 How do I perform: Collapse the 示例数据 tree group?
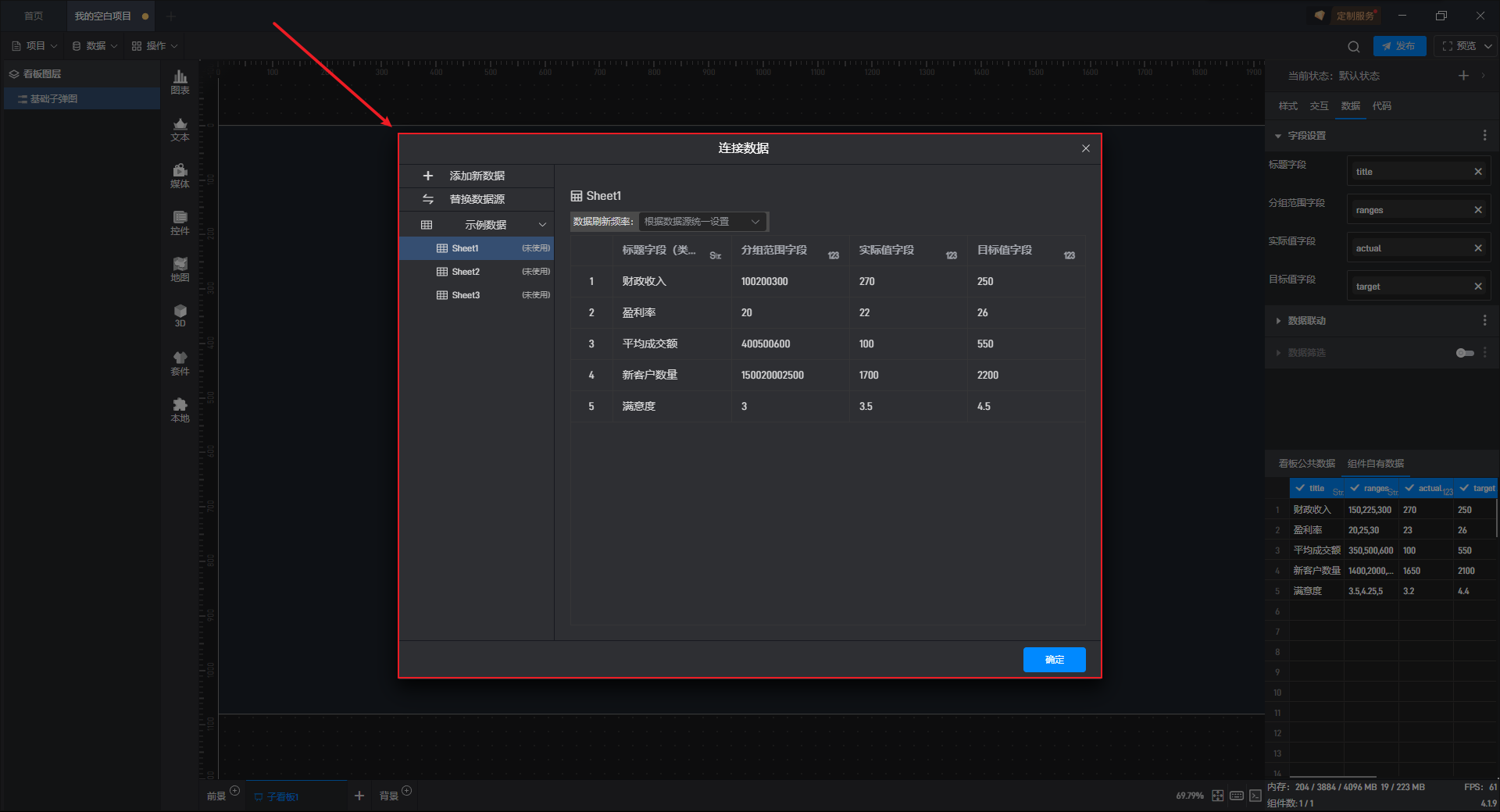542,225
